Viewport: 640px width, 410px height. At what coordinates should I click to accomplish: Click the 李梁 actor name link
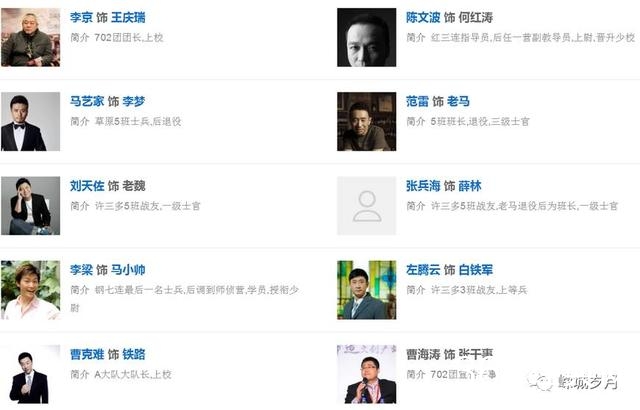tap(81, 270)
